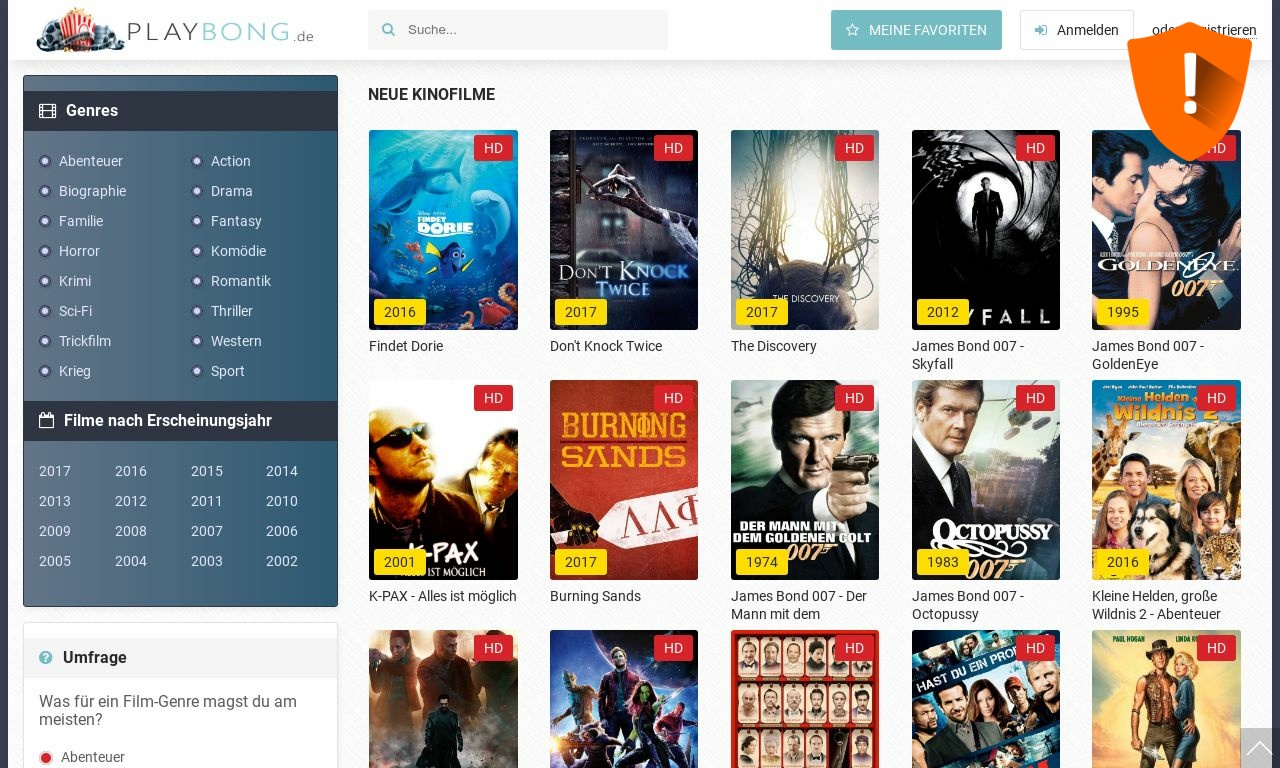Click the James Bond 007 - GoldenEye title
The width and height of the screenshot is (1280, 768).
point(1148,355)
